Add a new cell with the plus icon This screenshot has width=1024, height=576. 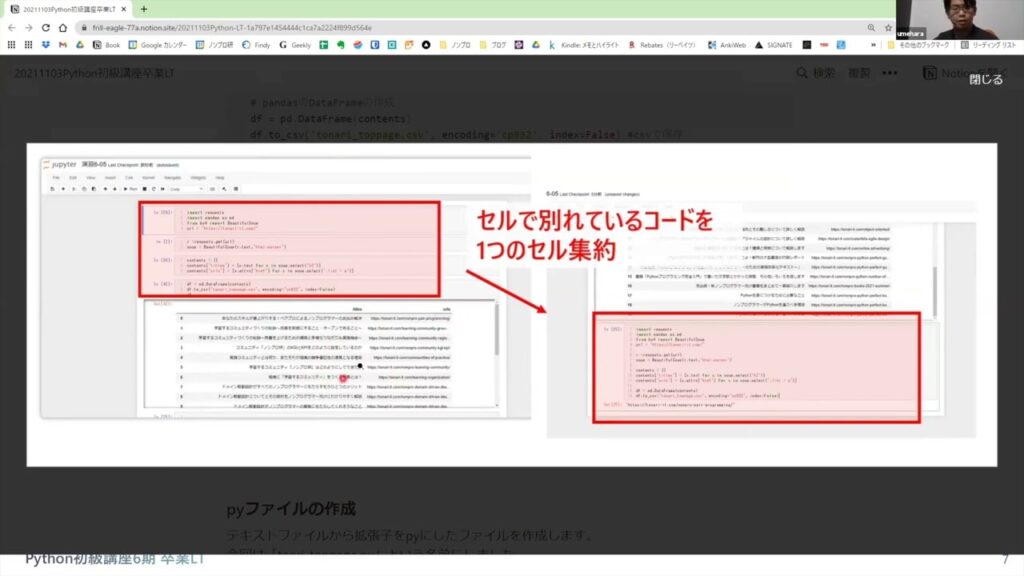pyautogui.click(x=64, y=189)
